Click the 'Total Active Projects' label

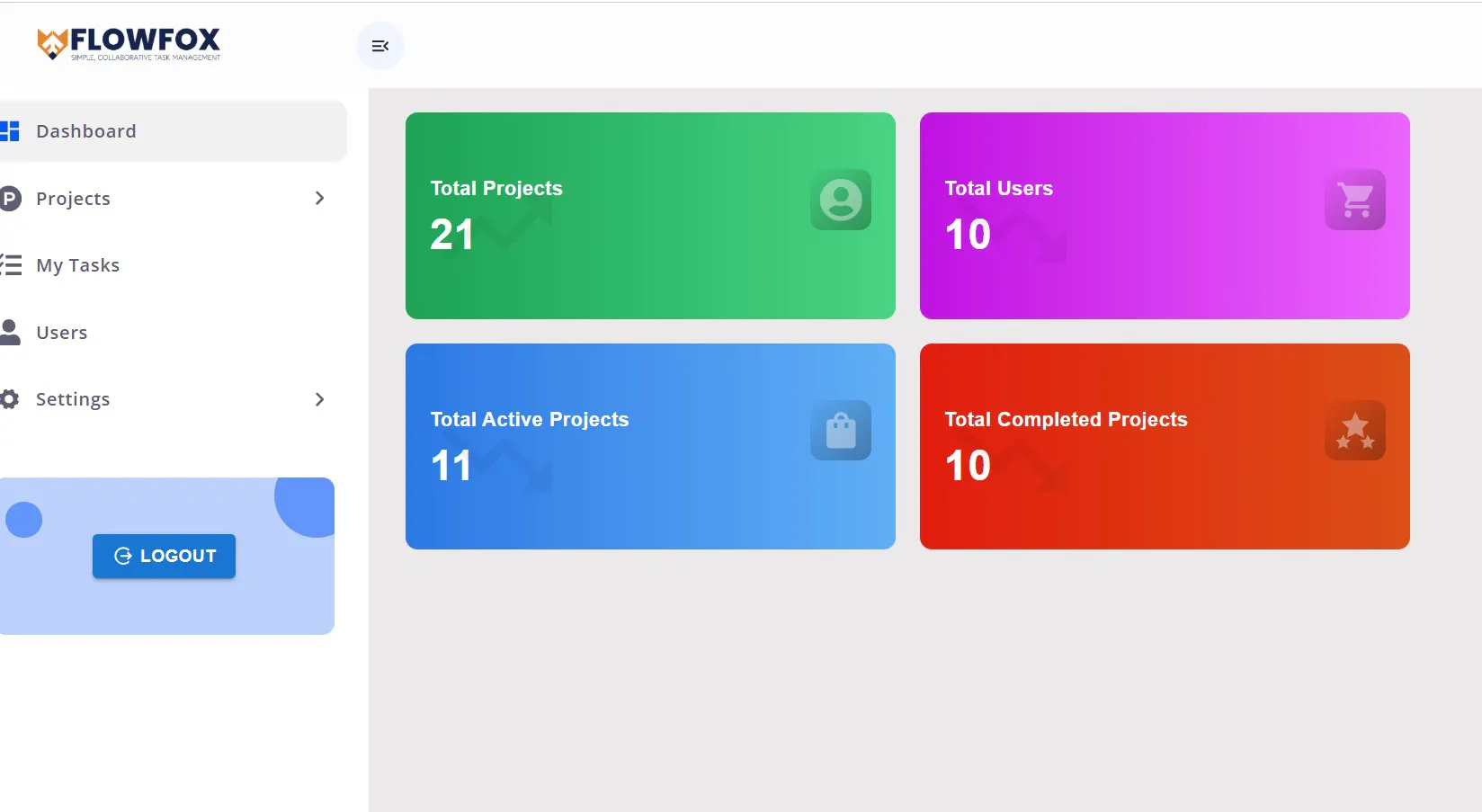[x=530, y=419]
